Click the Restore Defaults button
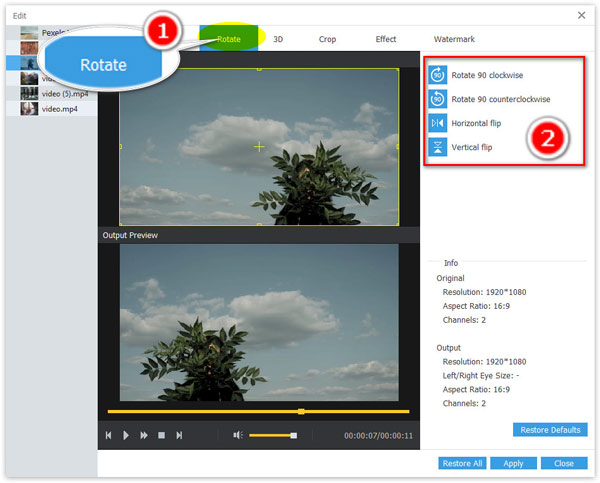The height and width of the screenshot is (483, 600). click(x=550, y=430)
